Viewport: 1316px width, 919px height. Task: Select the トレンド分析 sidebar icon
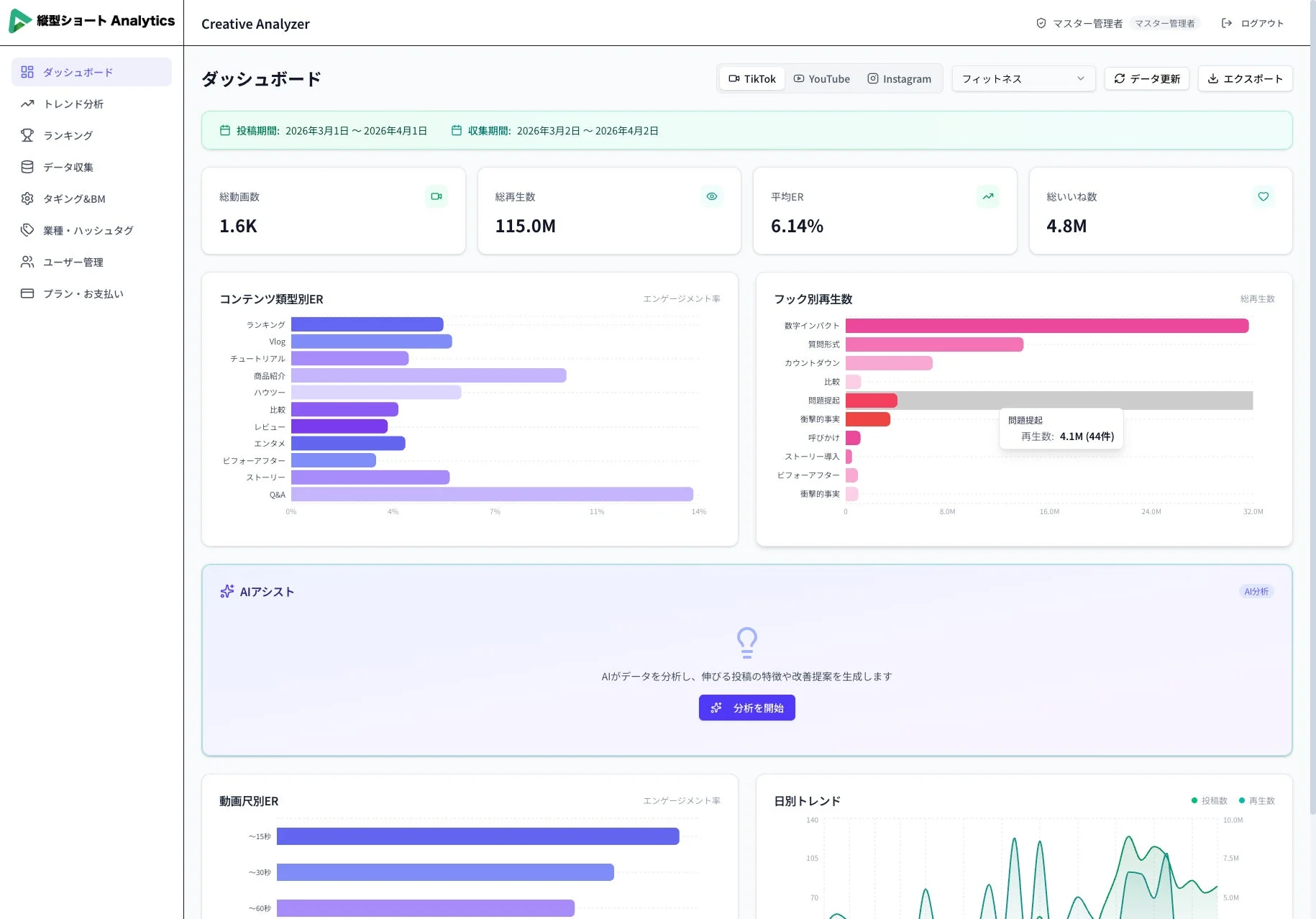[27, 104]
